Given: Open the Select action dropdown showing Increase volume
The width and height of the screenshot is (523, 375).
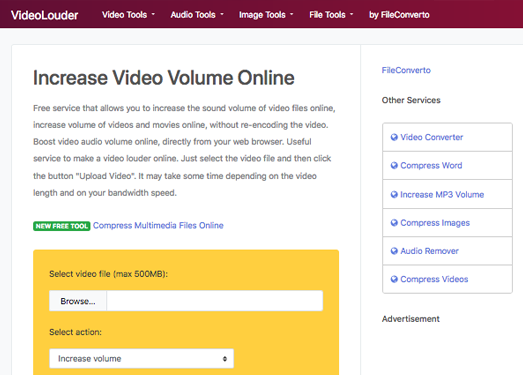Looking at the screenshot, I should tap(141, 359).
